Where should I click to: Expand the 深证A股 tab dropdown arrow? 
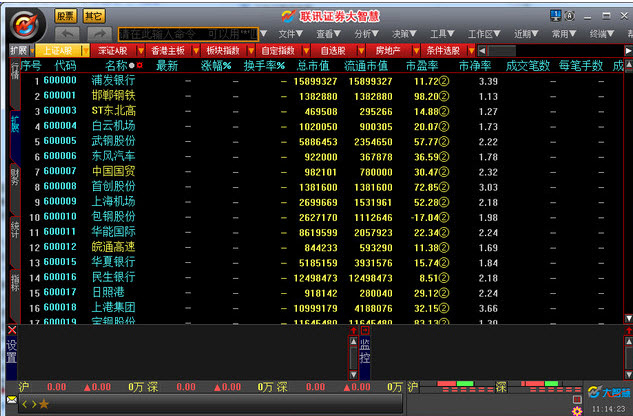point(140,50)
